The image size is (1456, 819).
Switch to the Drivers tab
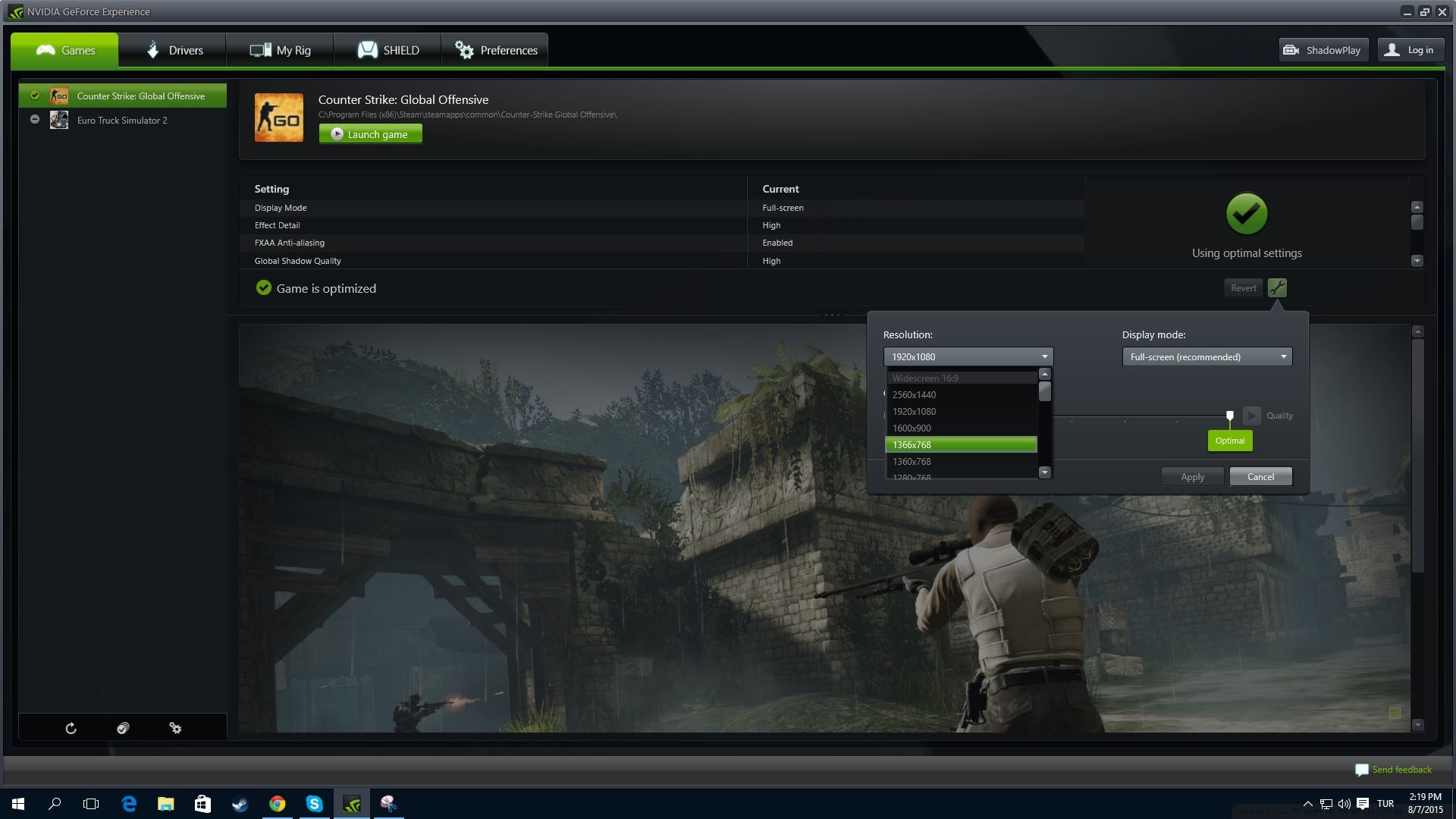click(173, 50)
